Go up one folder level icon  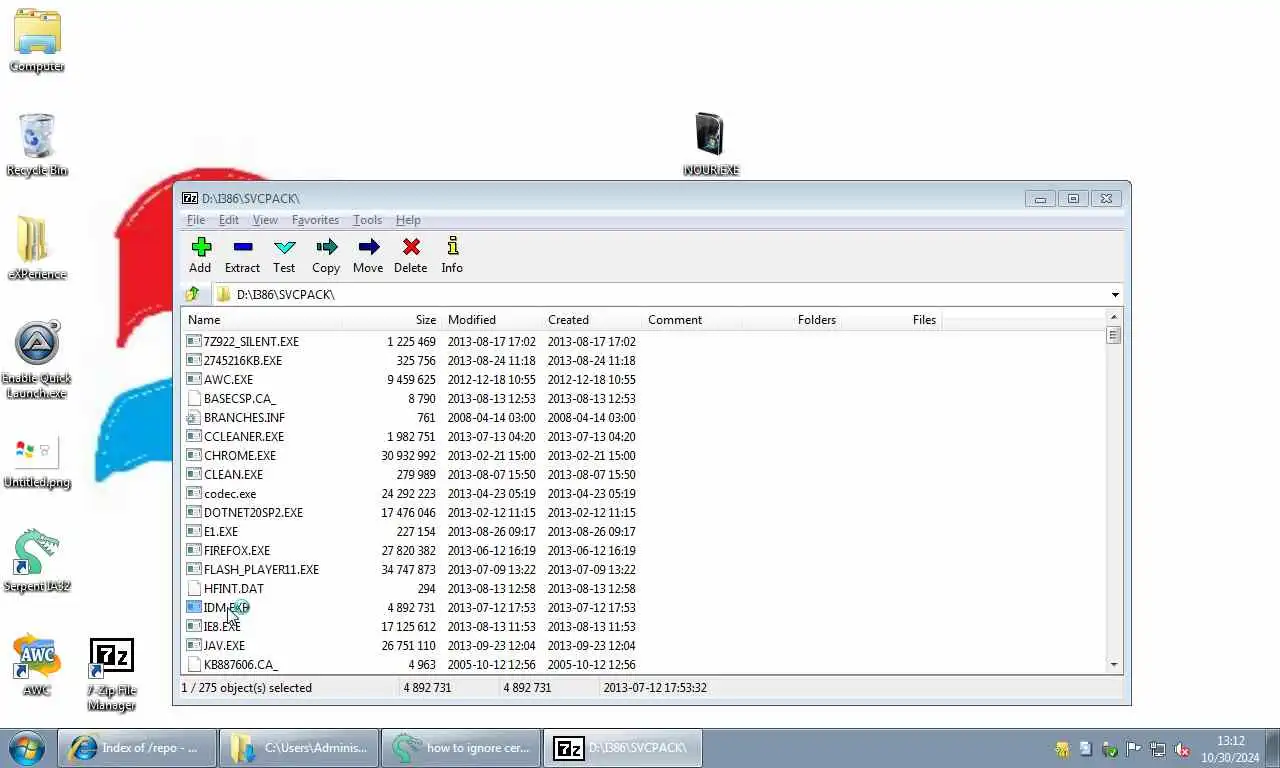(192, 294)
